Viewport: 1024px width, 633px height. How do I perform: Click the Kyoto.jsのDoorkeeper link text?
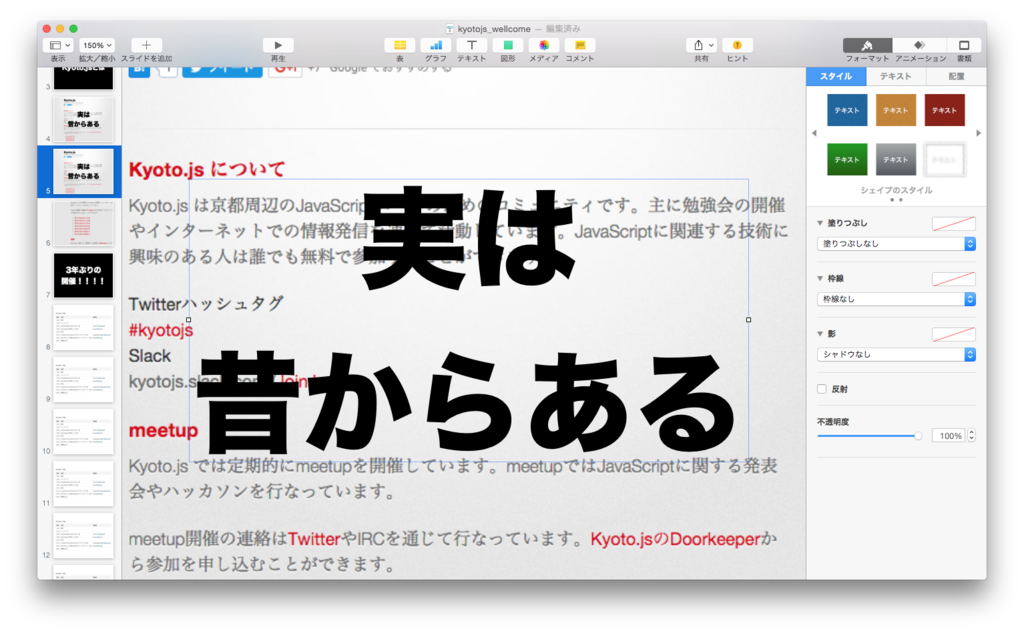[675, 539]
